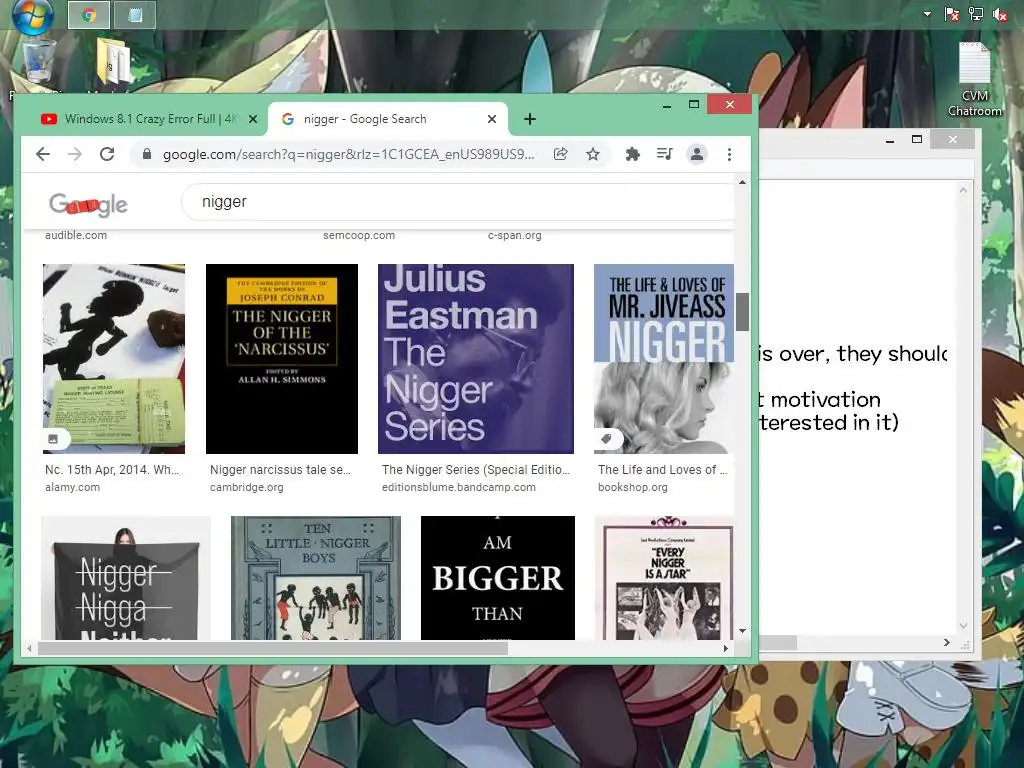Click Notepad vertical scrollbar up arrow
The height and width of the screenshot is (768, 1024).
click(x=963, y=190)
